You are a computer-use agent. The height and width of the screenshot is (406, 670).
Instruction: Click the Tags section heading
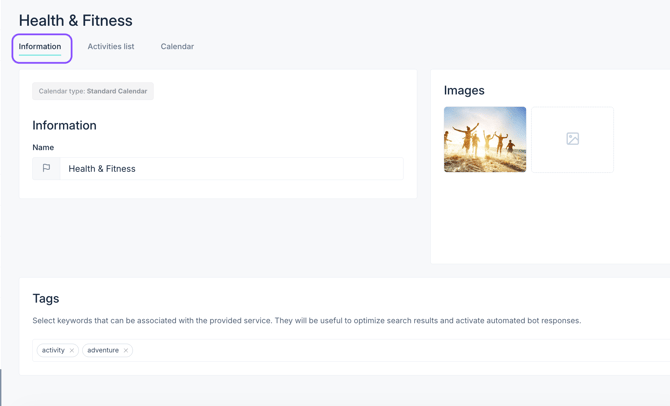46,298
